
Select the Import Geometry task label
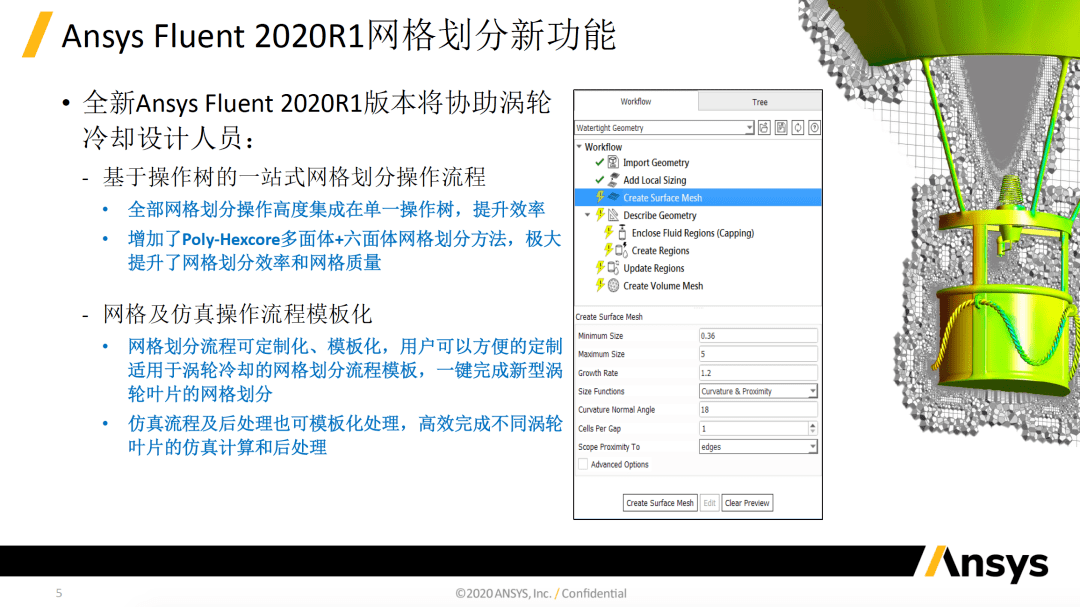(656, 163)
